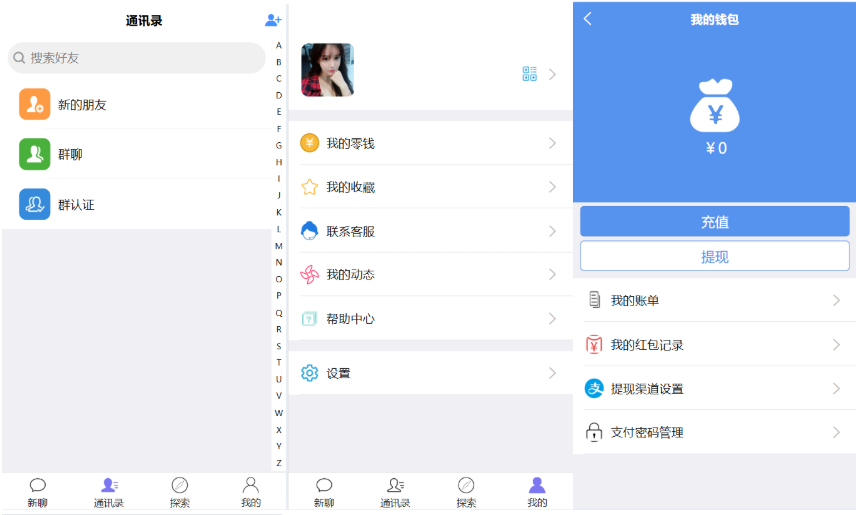Jump to letter M in contacts index
This screenshot has width=856, height=515.
[x=278, y=246]
